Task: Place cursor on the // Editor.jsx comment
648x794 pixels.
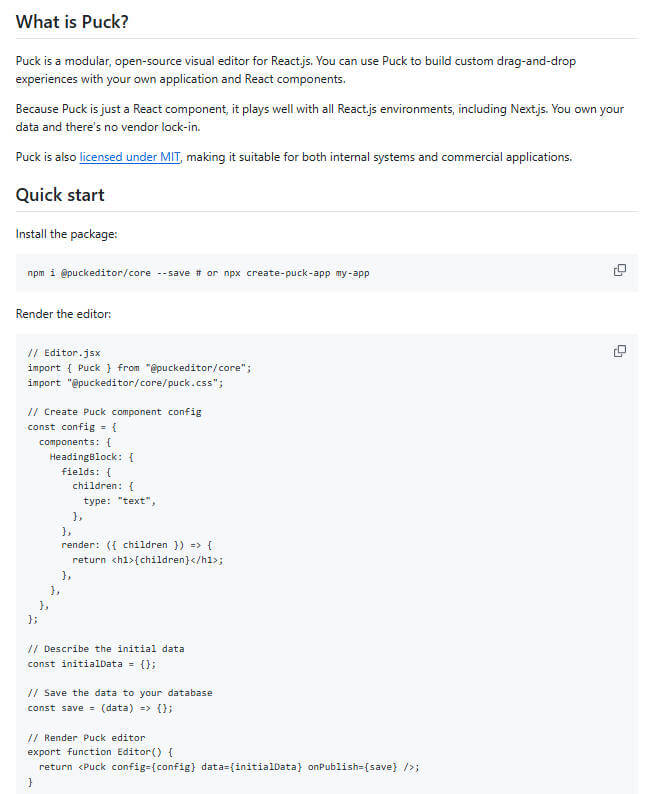Action: click(64, 353)
